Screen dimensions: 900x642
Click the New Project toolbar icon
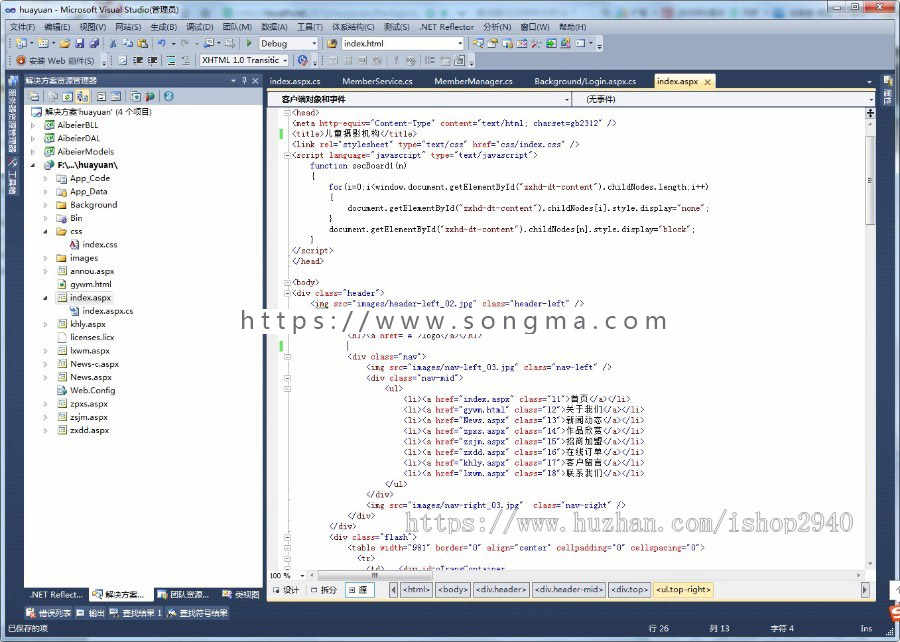pyautogui.click(x=21, y=44)
